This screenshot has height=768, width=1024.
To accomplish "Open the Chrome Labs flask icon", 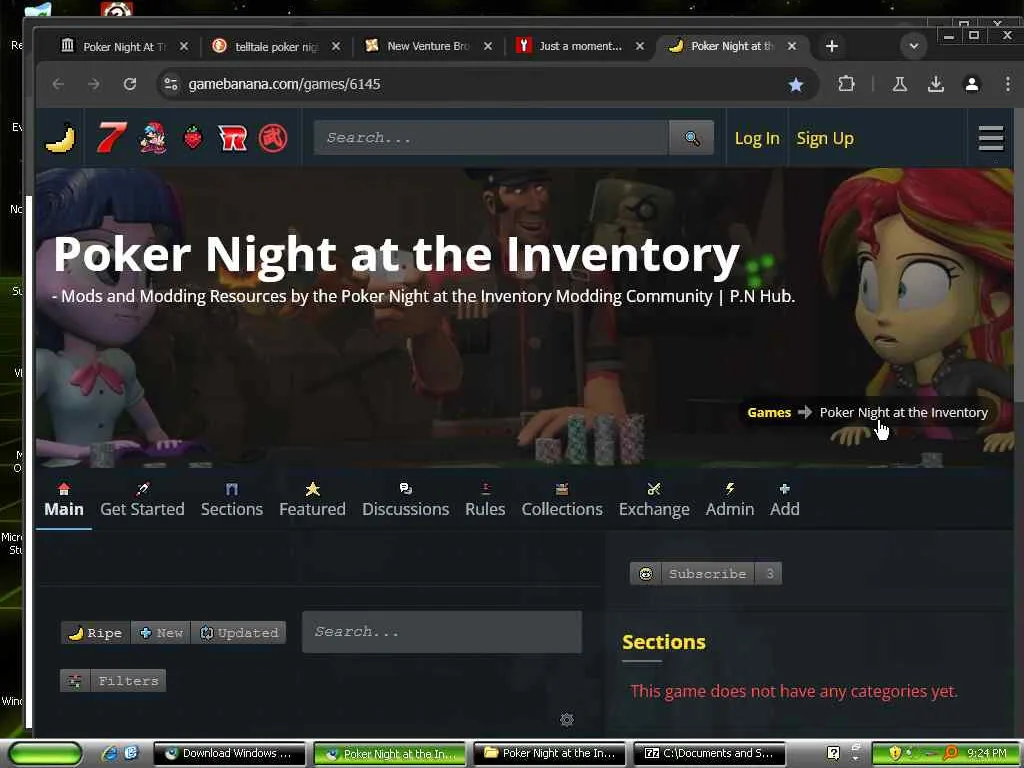I will (x=900, y=84).
